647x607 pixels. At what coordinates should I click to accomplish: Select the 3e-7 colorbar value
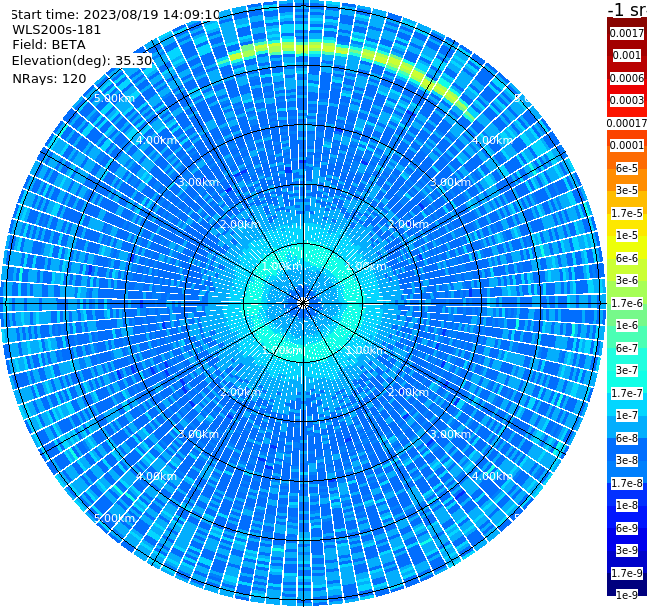(x=627, y=370)
